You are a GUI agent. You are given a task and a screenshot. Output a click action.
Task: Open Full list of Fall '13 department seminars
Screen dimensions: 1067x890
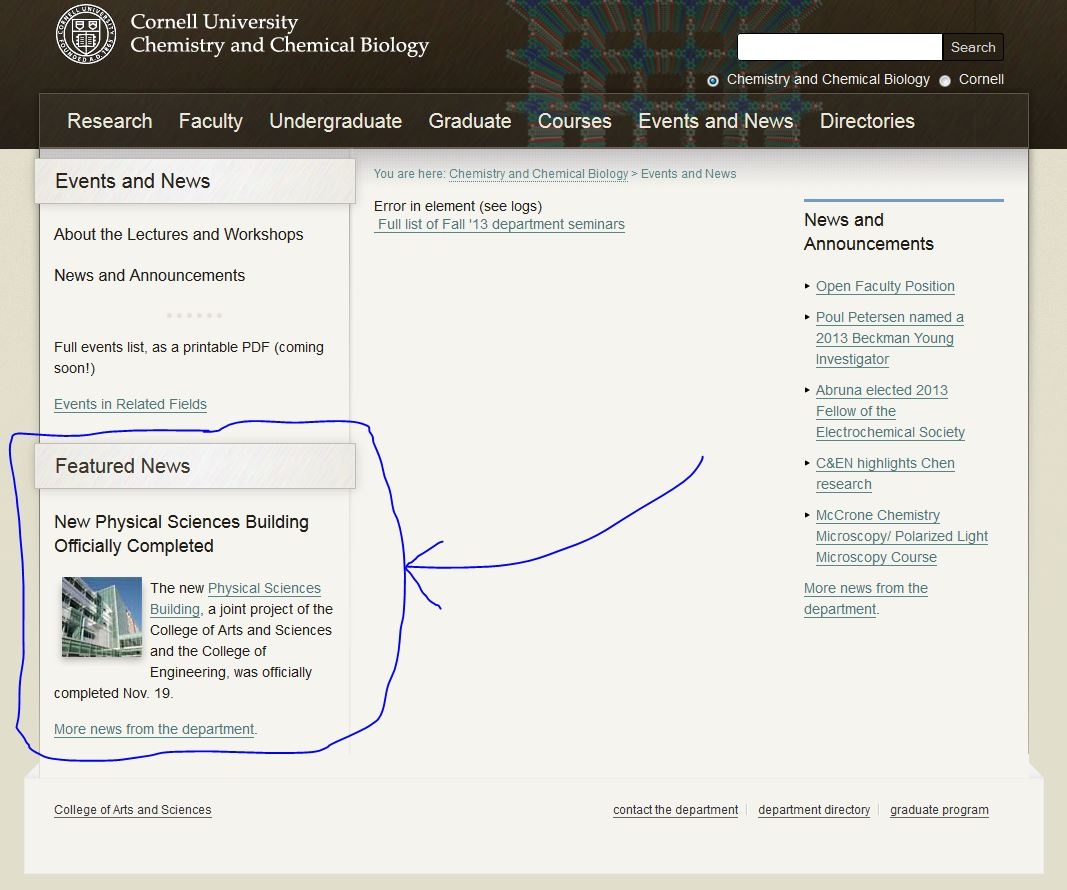[499, 225]
